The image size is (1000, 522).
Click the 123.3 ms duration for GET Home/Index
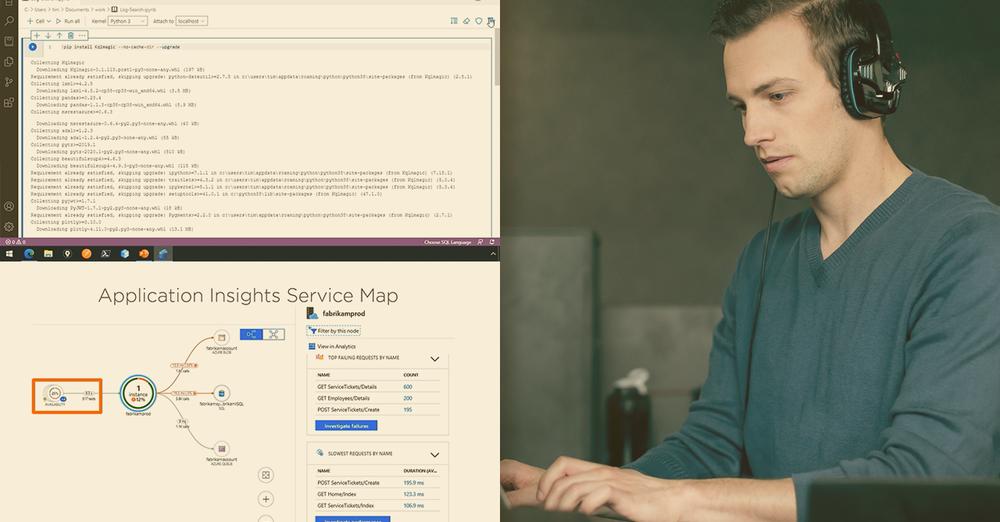click(x=413, y=494)
